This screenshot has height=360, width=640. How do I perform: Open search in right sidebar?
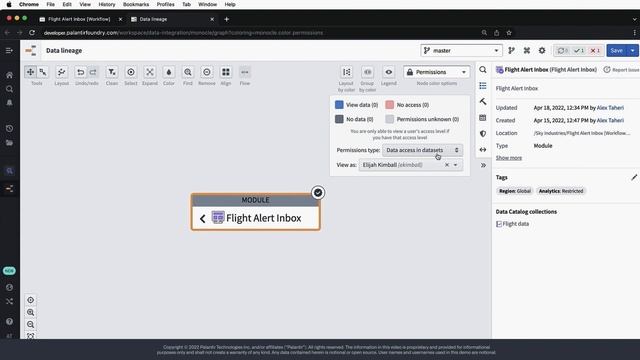point(483,70)
